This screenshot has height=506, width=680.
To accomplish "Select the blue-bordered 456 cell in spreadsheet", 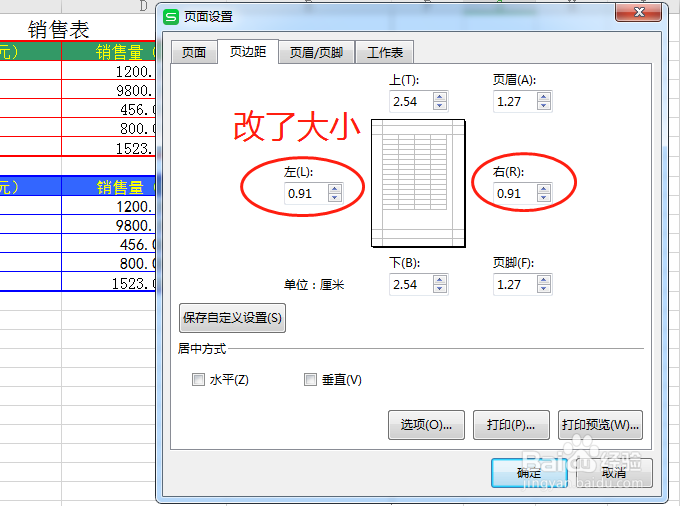I will [108, 244].
